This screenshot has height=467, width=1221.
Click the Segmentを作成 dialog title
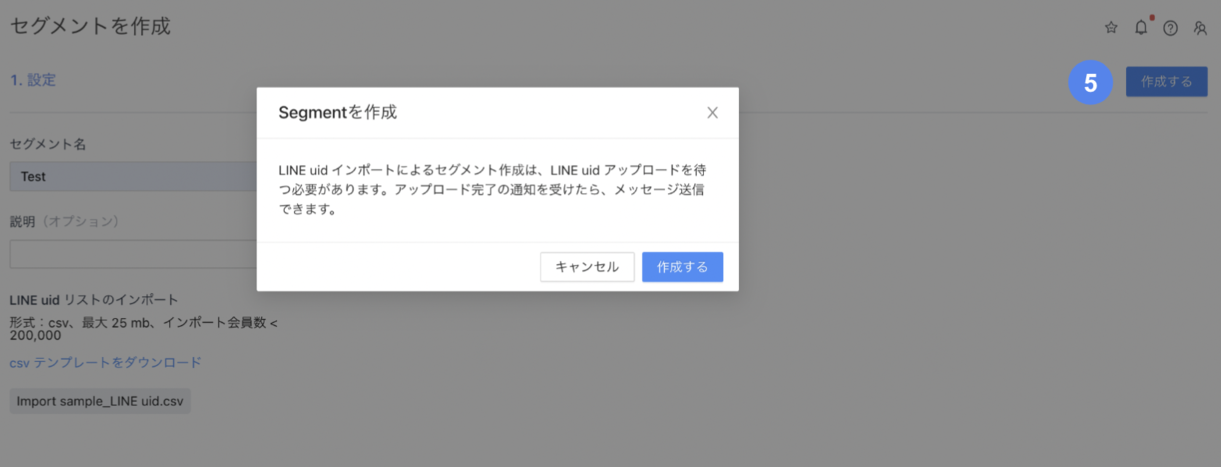click(337, 113)
